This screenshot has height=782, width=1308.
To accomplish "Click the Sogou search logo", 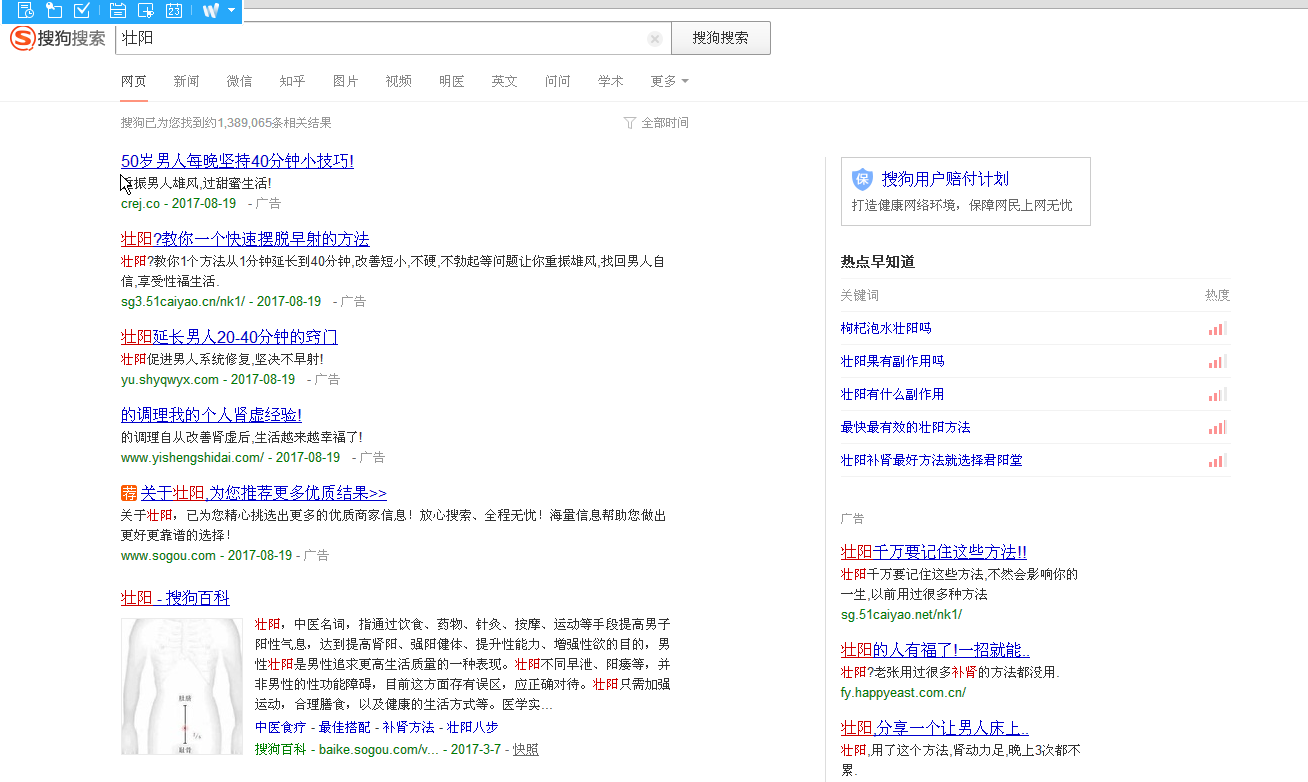I will tap(57, 38).
